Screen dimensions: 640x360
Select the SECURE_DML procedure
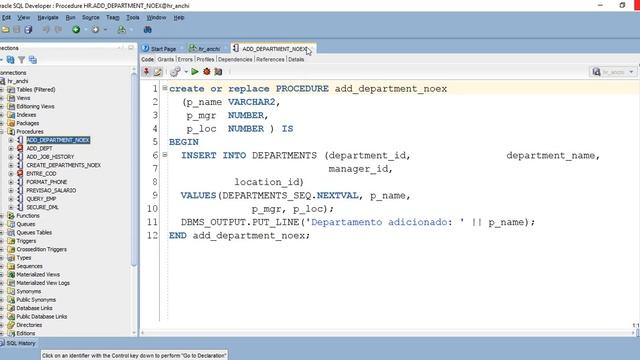[42, 207]
